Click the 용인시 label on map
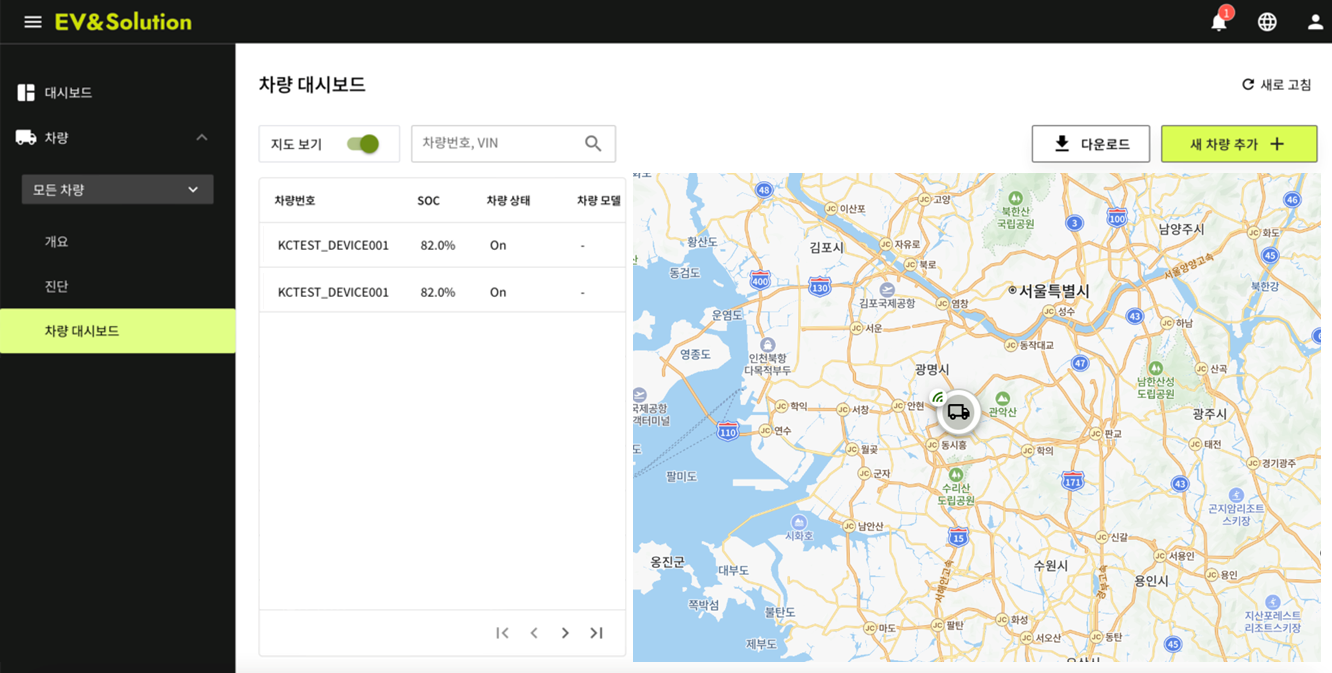 tap(1151, 580)
